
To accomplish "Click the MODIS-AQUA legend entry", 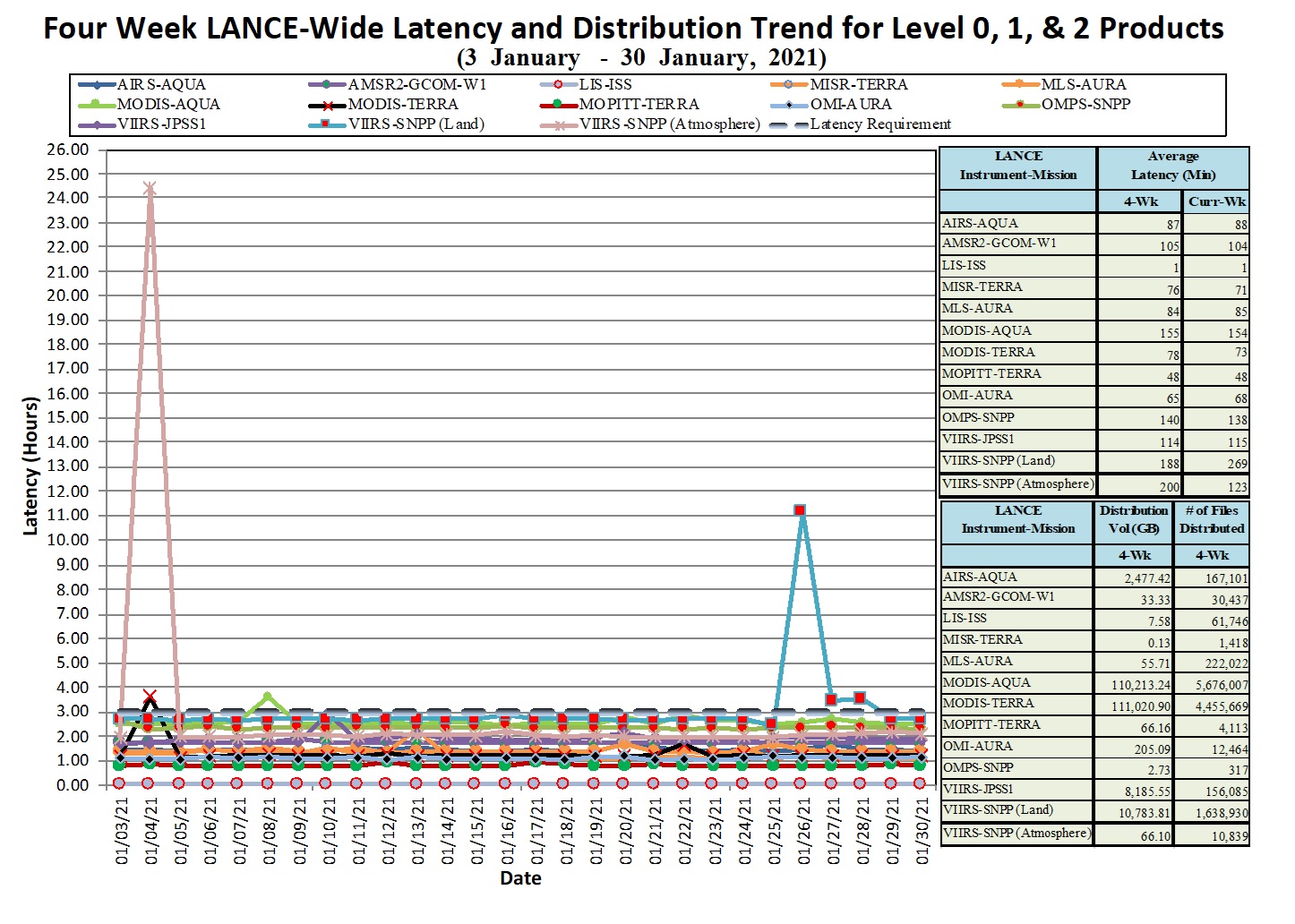I will click(x=150, y=104).
